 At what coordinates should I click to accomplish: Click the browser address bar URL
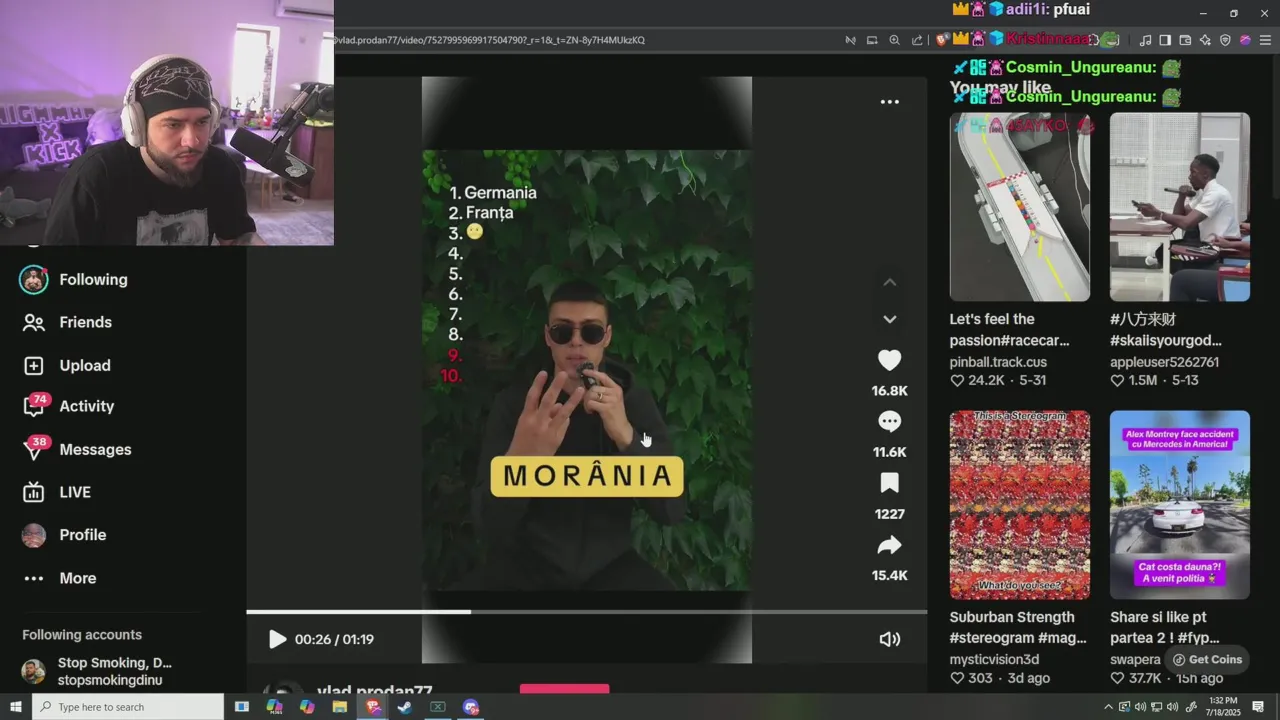click(490, 40)
